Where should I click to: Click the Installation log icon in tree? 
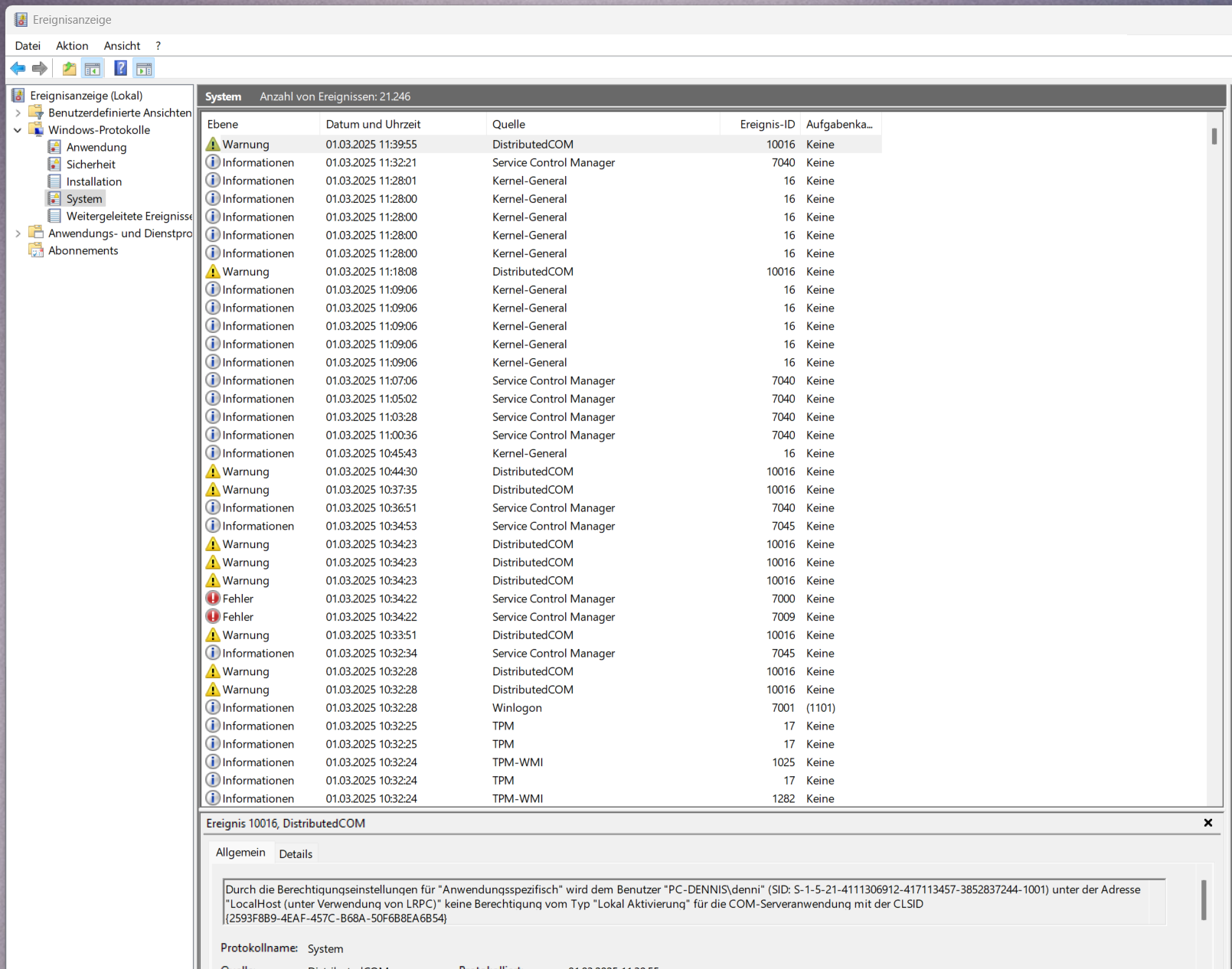(54, 181)
